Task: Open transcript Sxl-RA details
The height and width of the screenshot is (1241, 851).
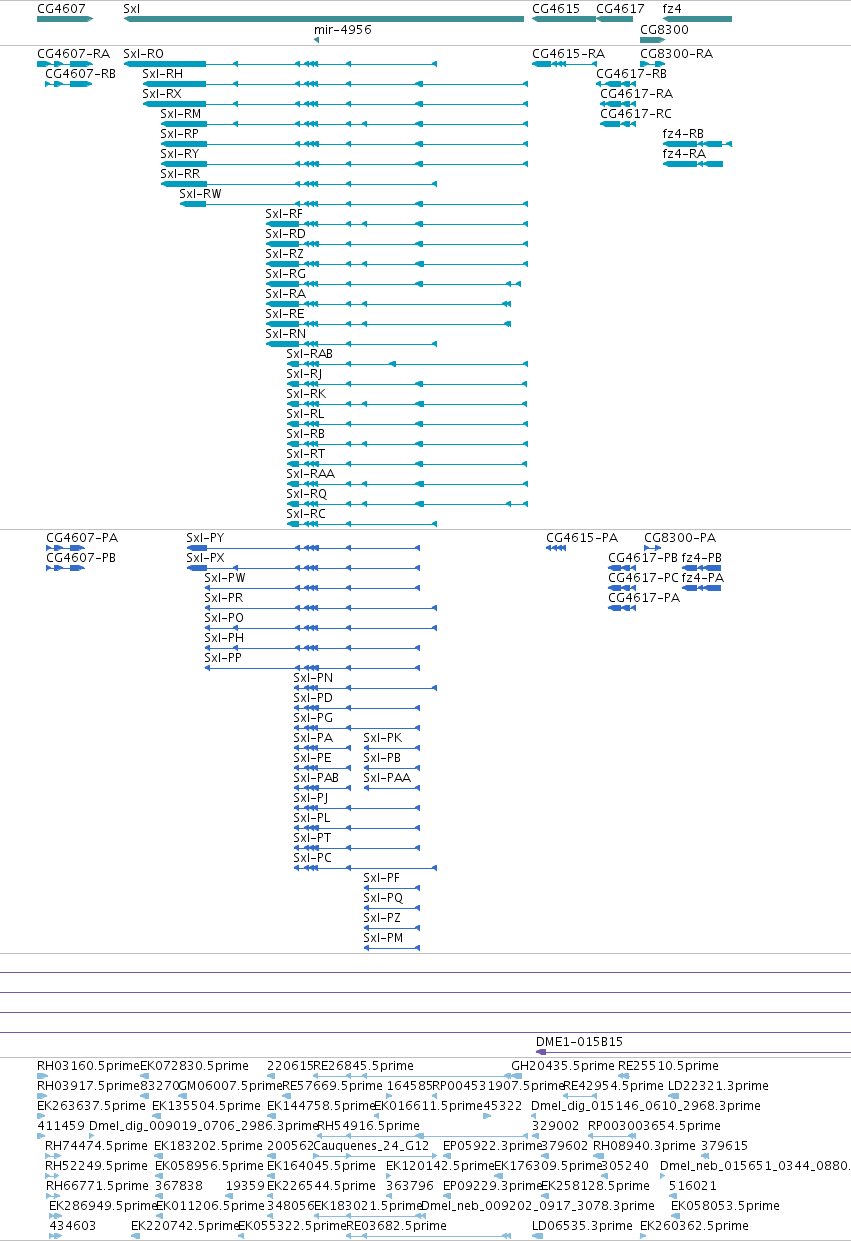Action: tap(285, 294)
